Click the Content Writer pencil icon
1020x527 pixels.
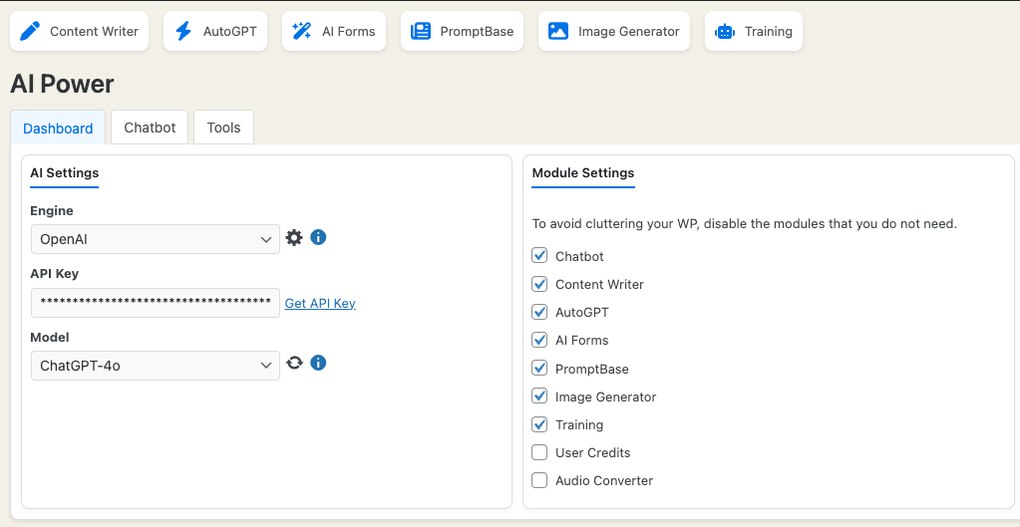pyautogui.click(x=31, y=31)
